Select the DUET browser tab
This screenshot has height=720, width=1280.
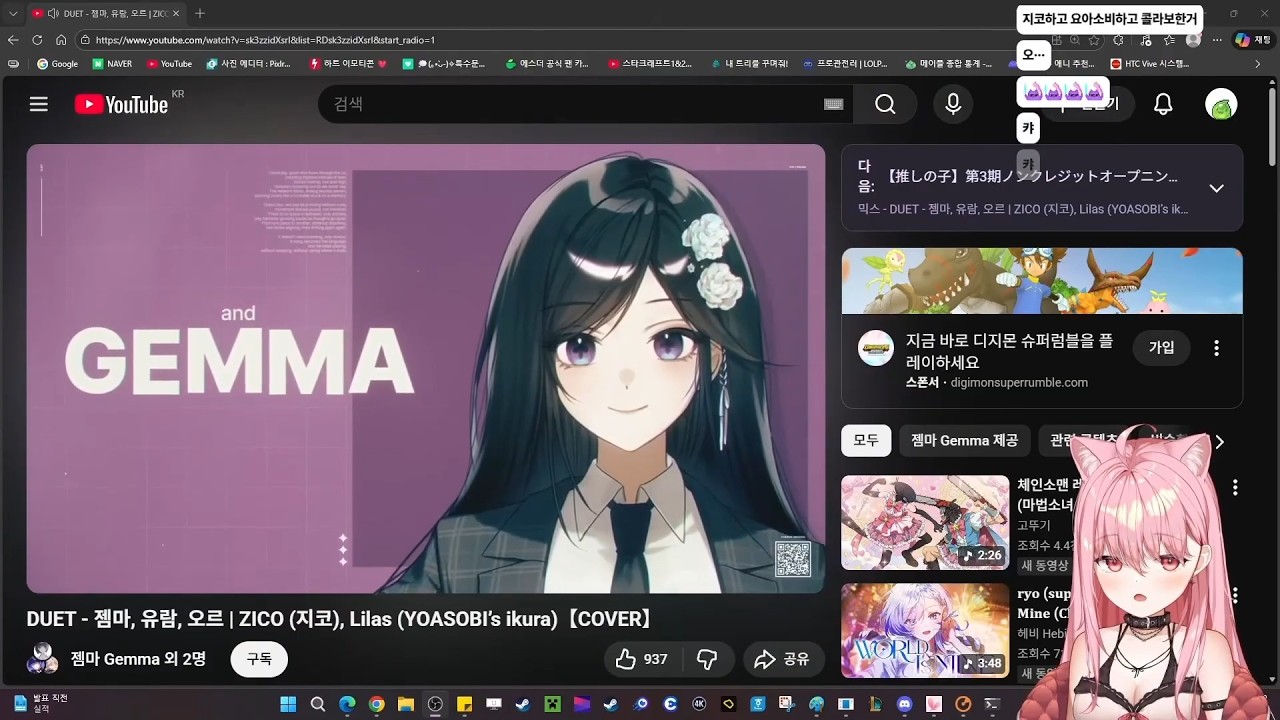[x=104, y=13]
